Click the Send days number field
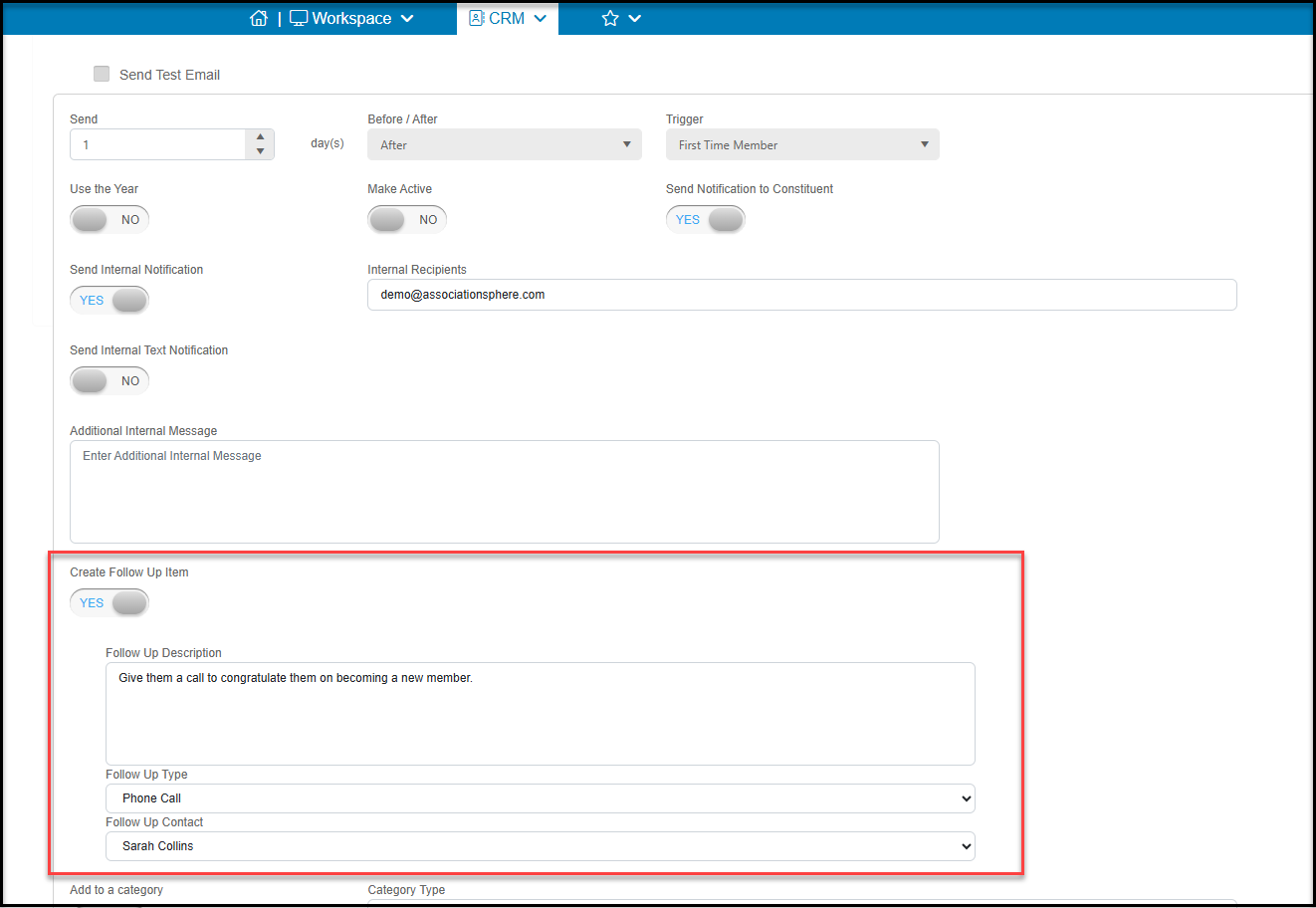Image resolution: width=1316 pixels, height=908 pixels. point(157,144)
